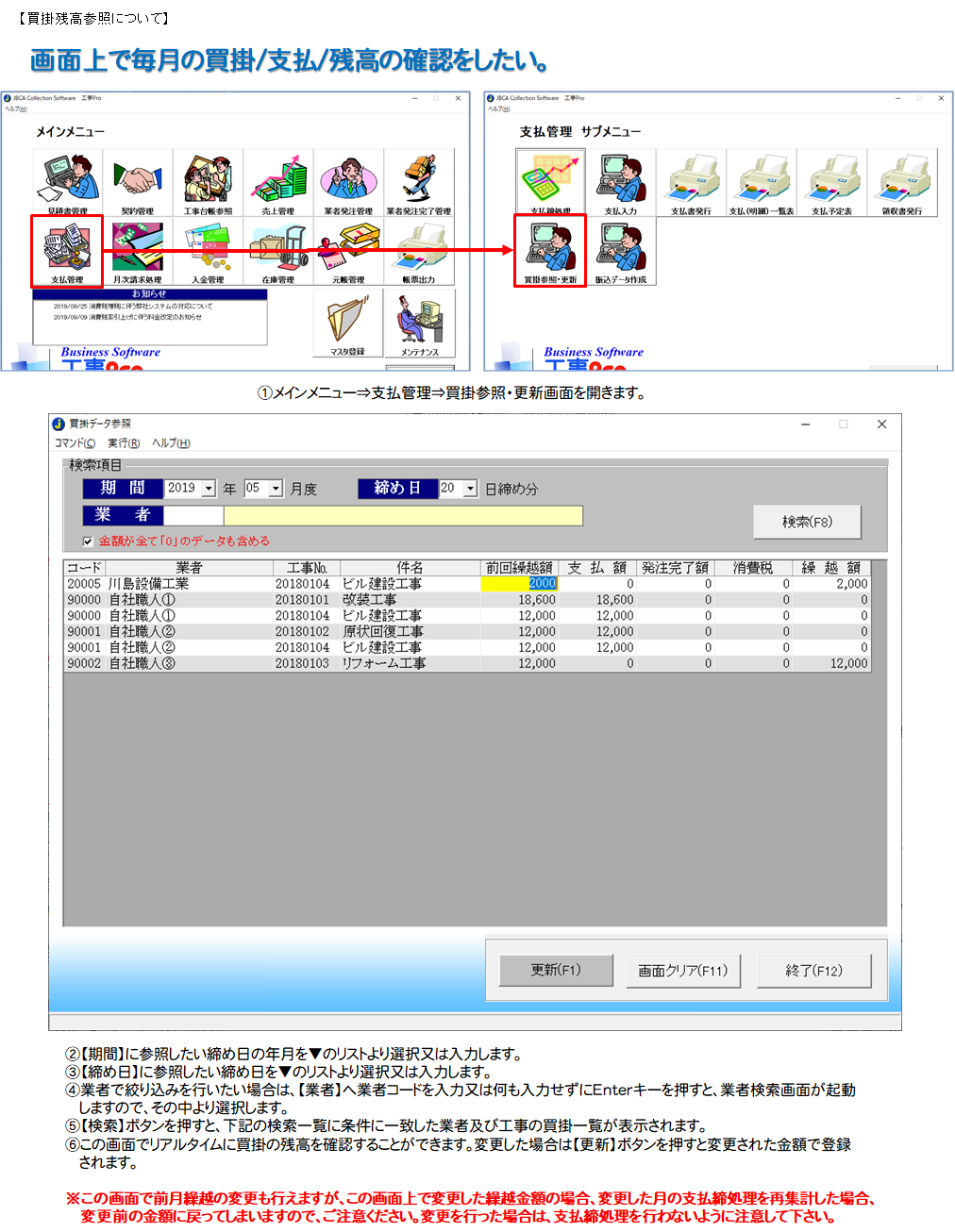Viewport: 955px width, 1232px height.
Task: Expand the 締め日 dropdown showing 20
Action: [470, 489]
